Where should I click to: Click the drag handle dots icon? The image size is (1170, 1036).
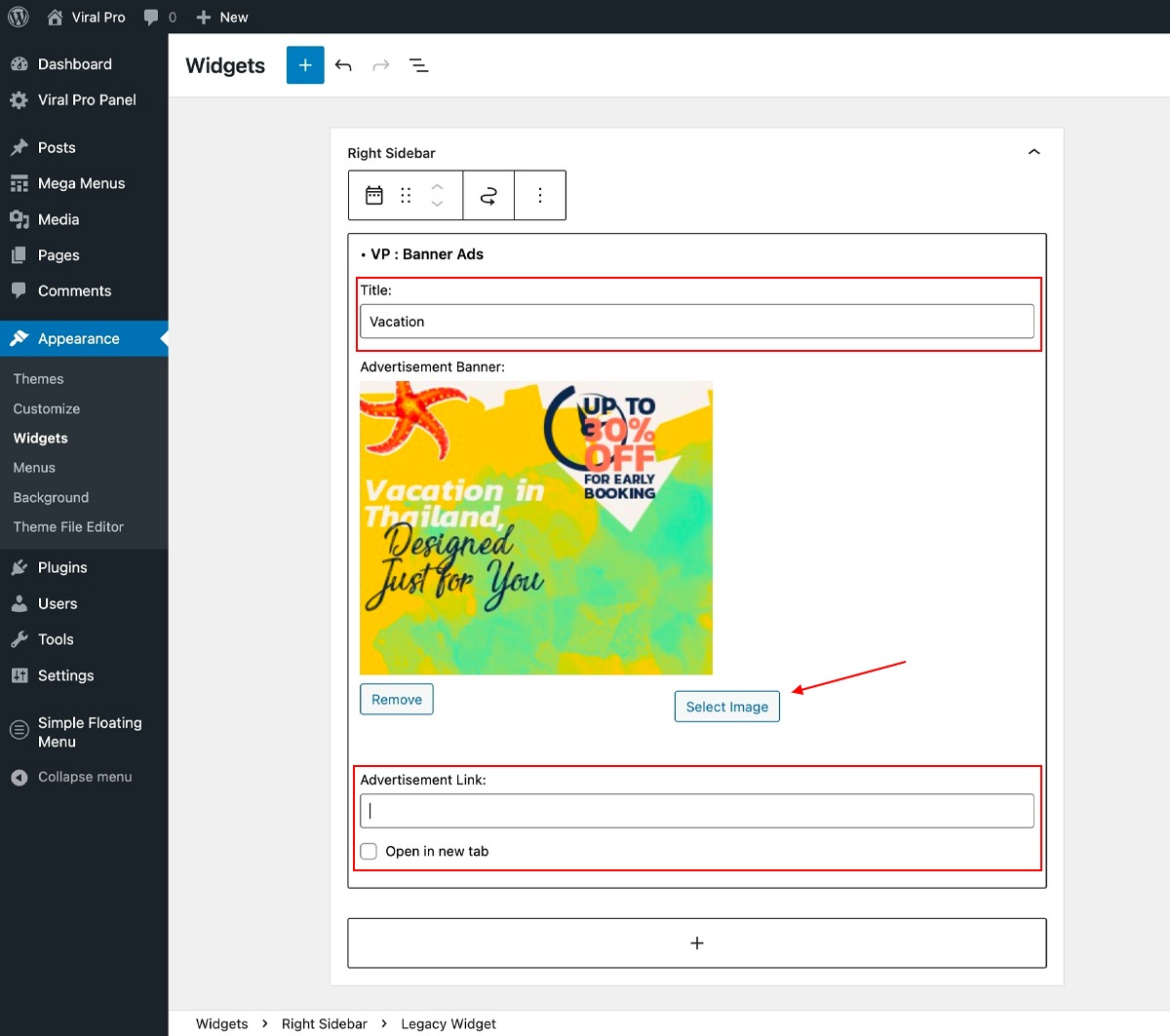tap(406, 196)
